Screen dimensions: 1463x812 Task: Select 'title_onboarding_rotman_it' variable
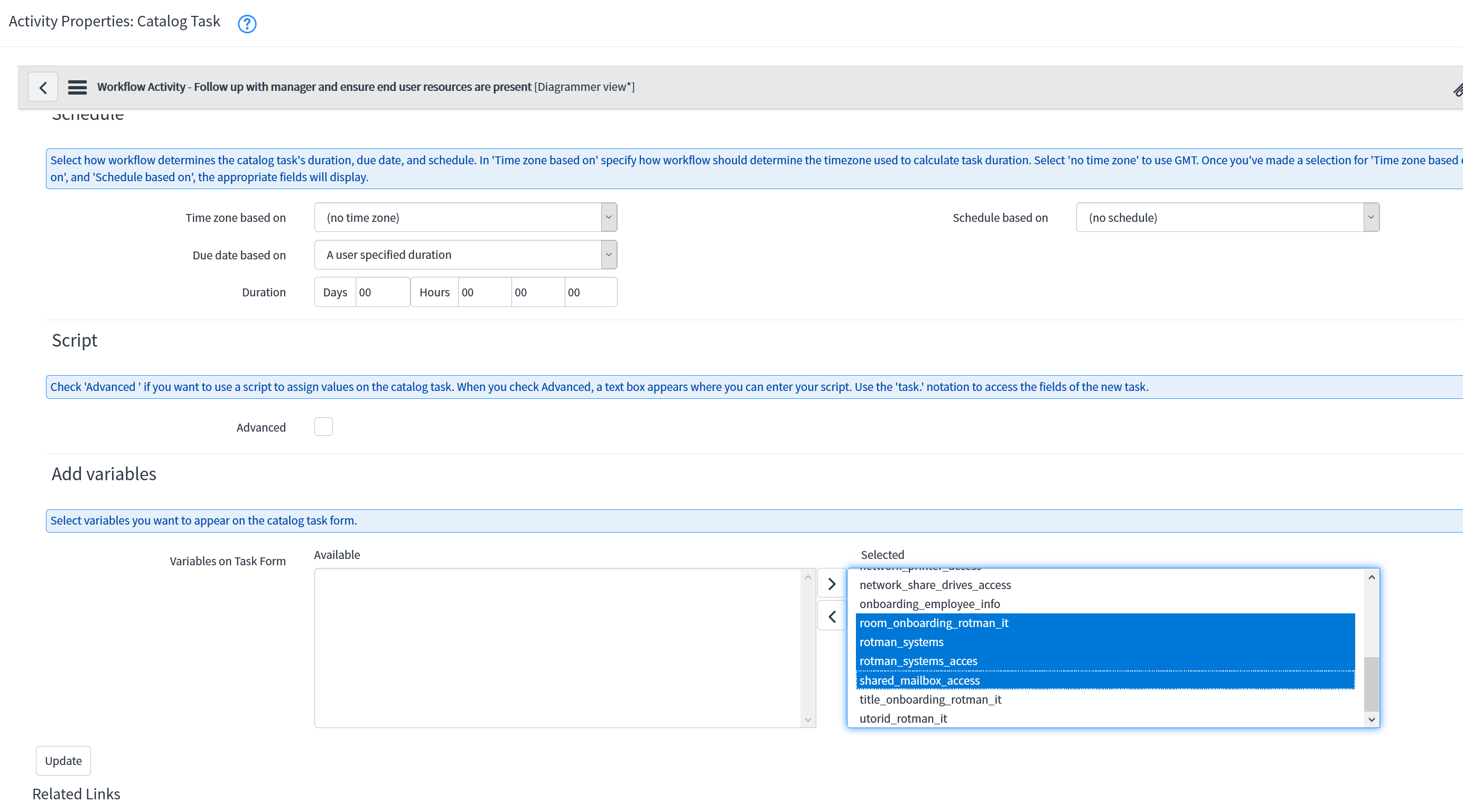coord(930,699)
